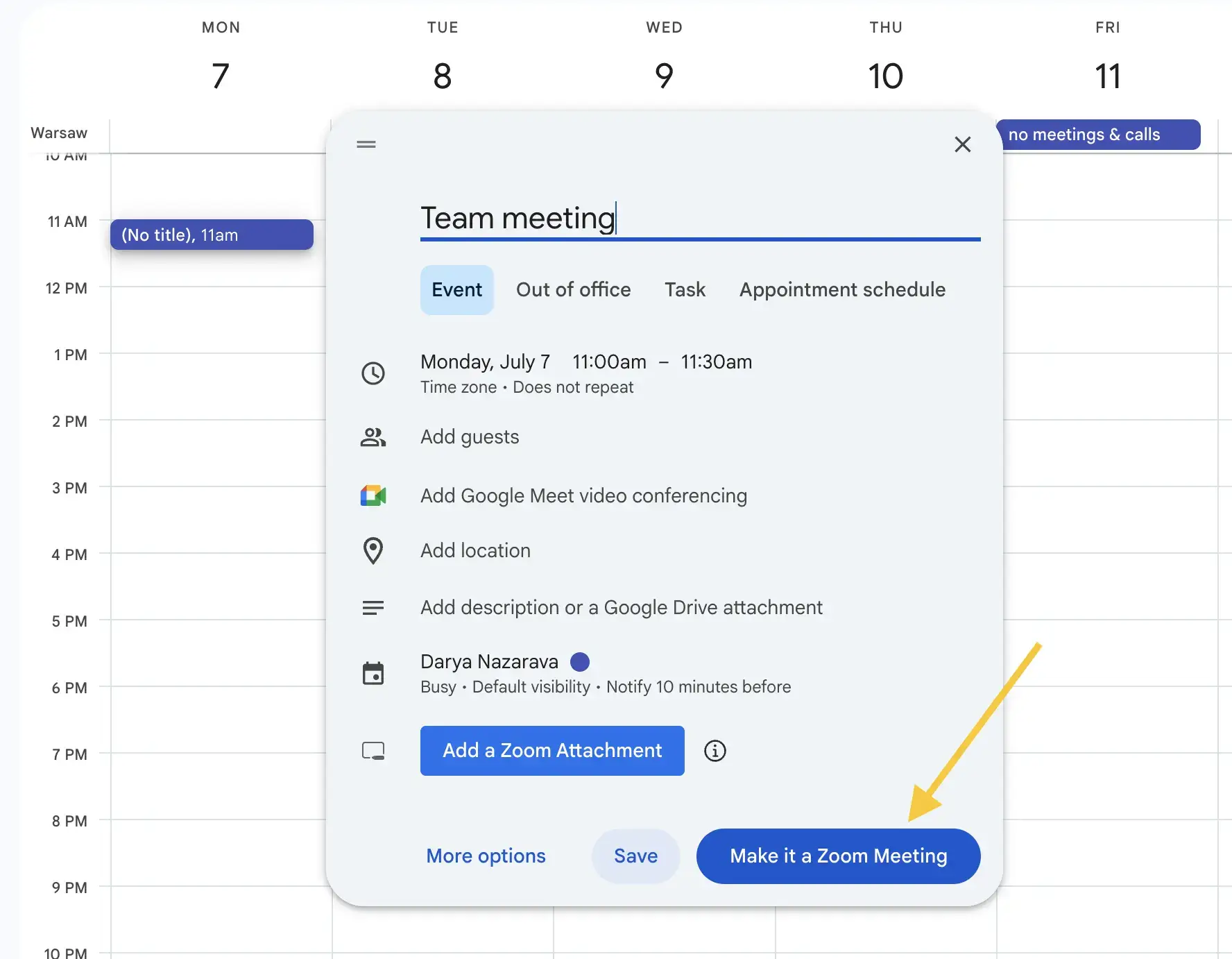This screenshot has height=959, width=1232.
Task: Open More options for the event
Action: [x=486, y=856]
